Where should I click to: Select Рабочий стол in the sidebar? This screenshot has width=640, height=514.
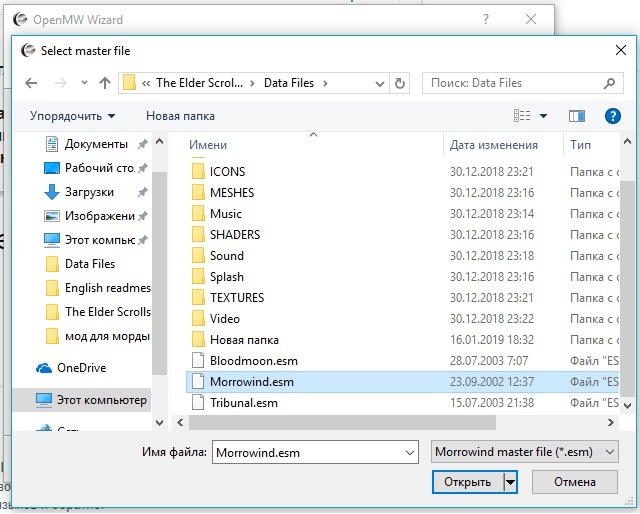pyautogui.click(x=96, y=168)
